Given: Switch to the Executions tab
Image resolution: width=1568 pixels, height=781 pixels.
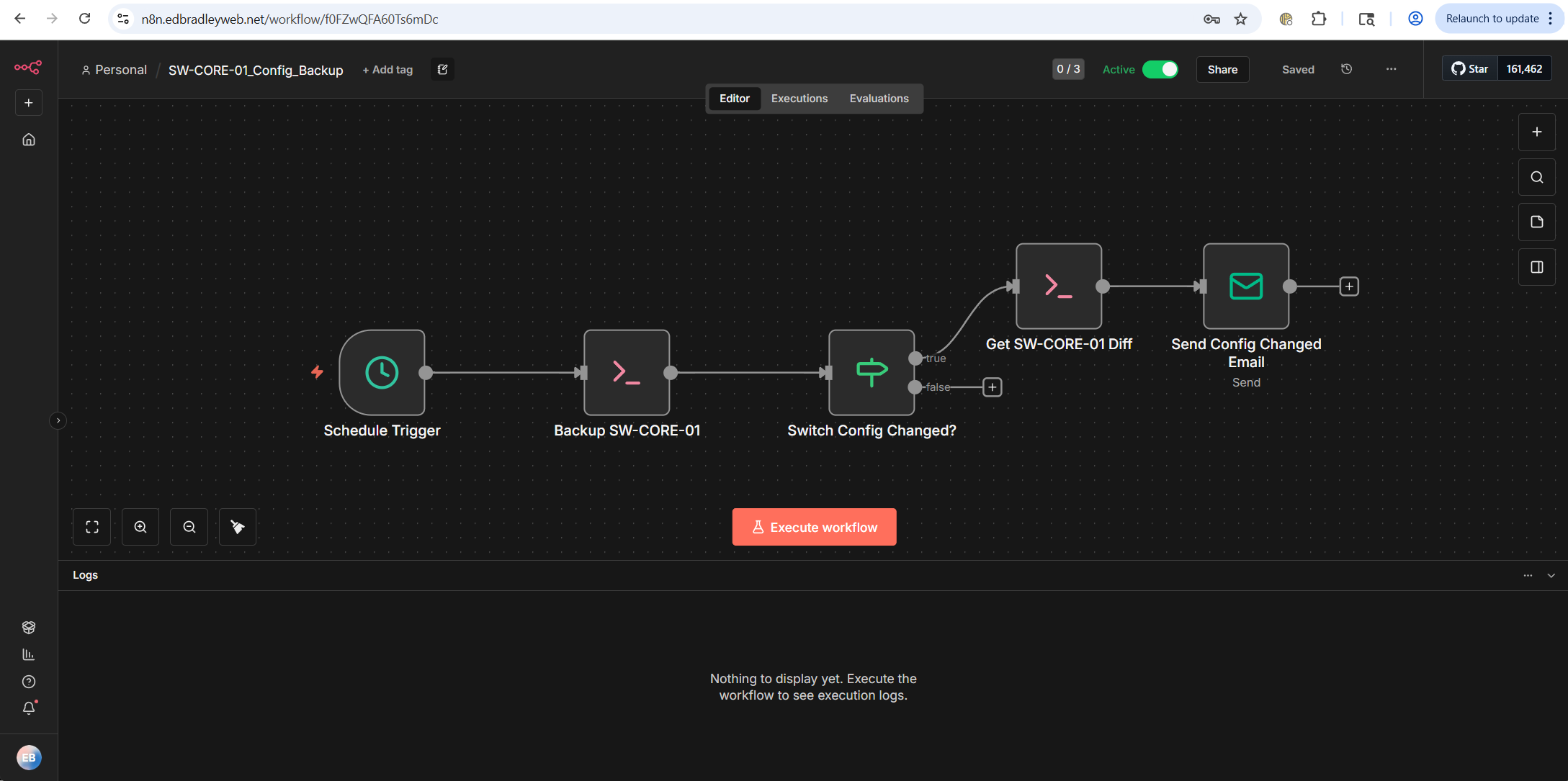Looking at the screenshot, I should (799, 99).
